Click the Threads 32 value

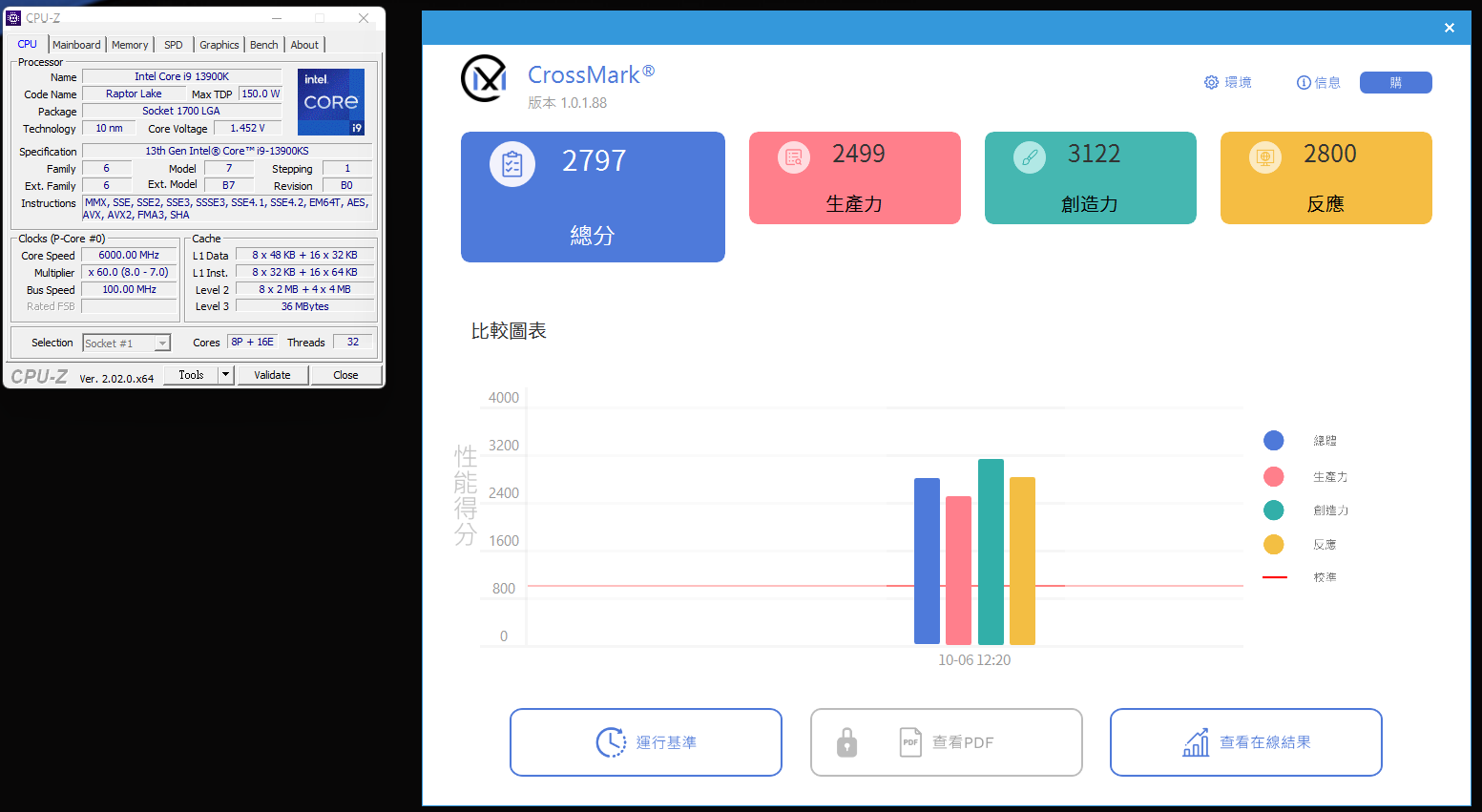(352, 342)
